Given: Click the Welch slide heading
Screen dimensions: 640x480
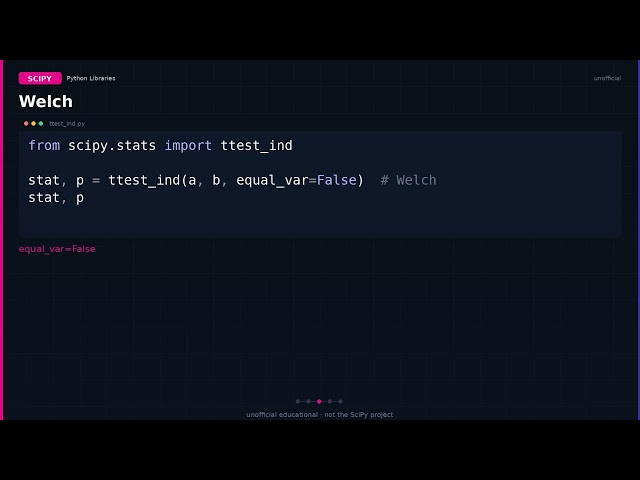Looking at the screenshot, I should (x=46, y=101).
